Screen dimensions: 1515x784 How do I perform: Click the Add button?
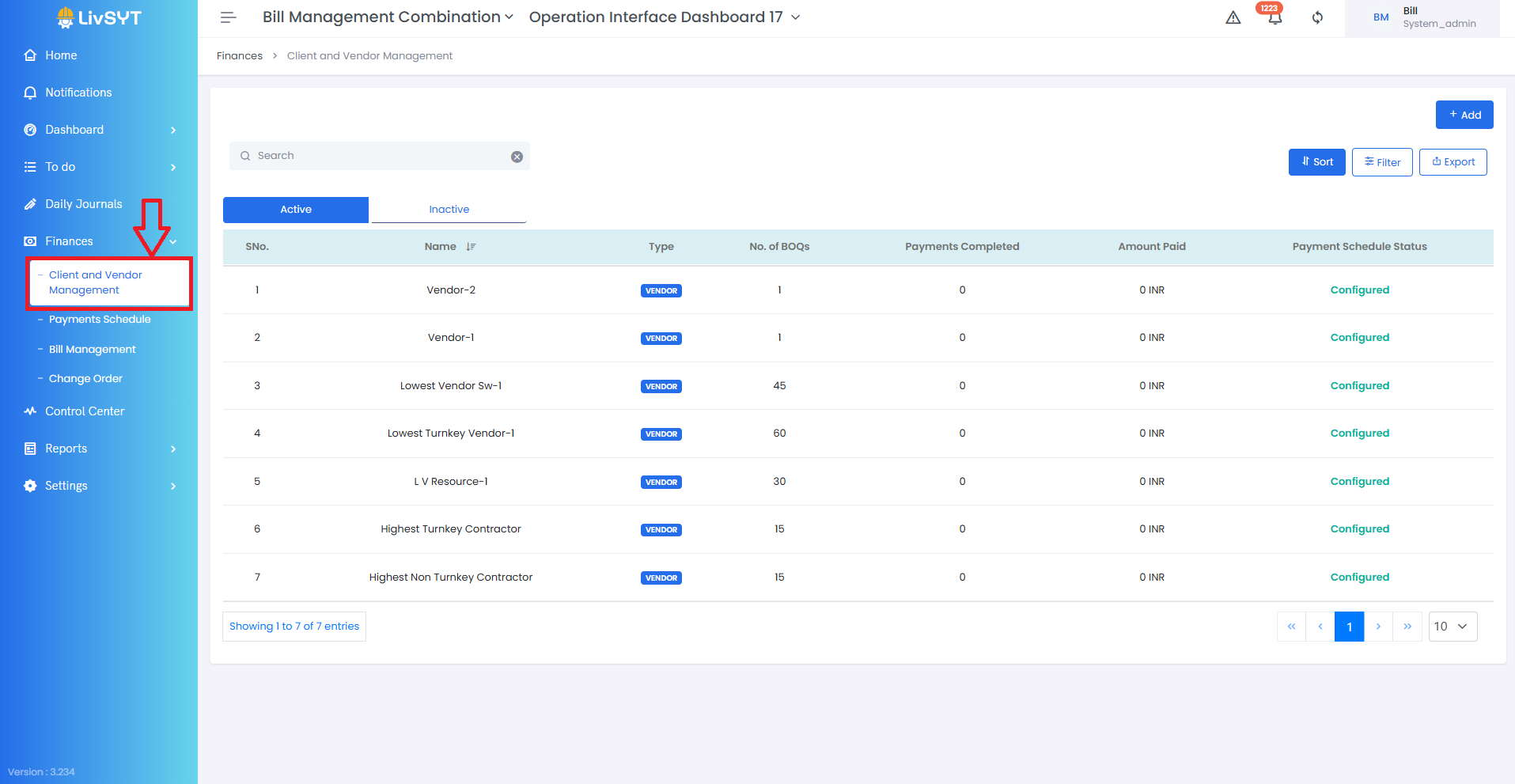coord(1464,115)
